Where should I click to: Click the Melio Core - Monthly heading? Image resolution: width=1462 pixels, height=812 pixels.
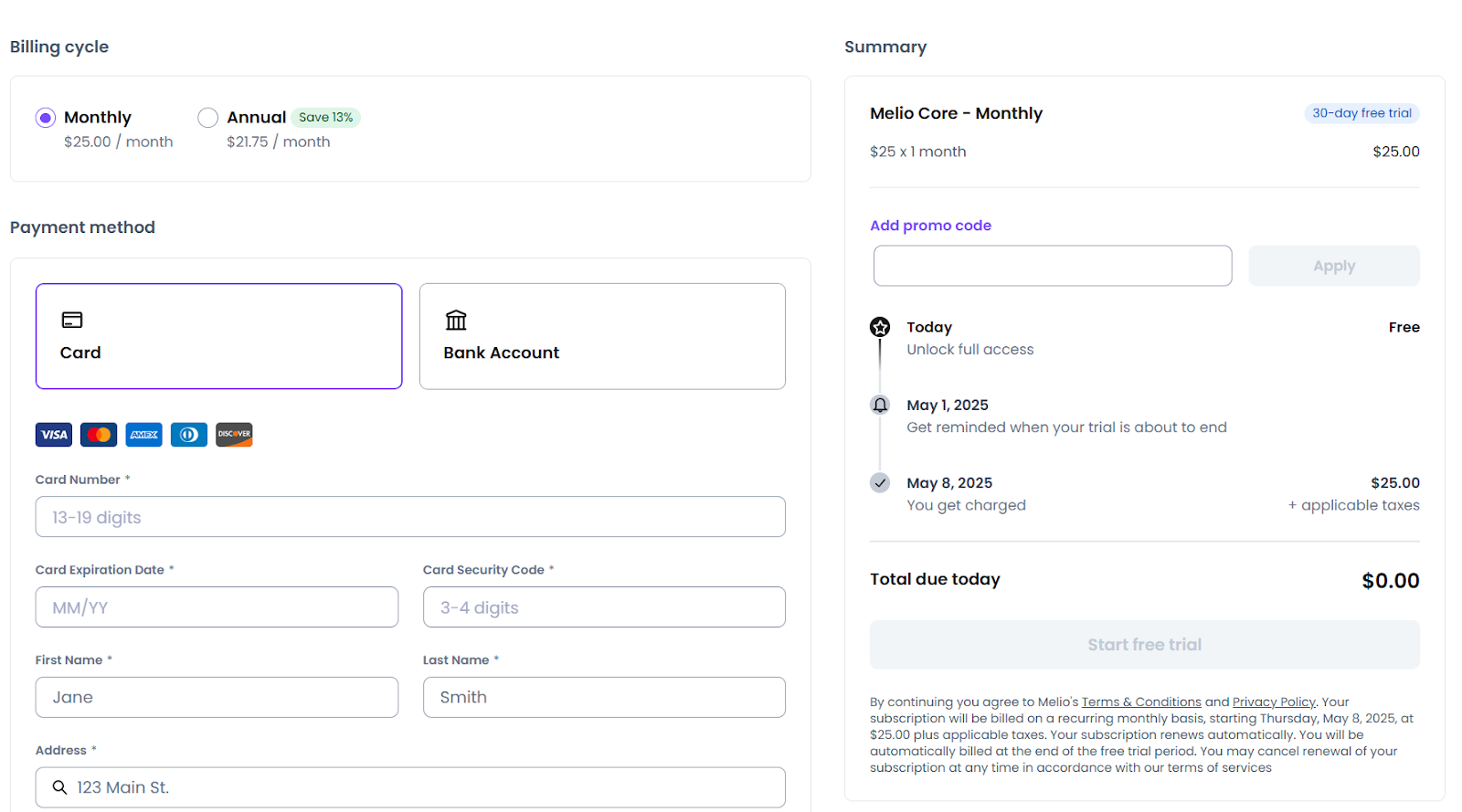point(956,113)
